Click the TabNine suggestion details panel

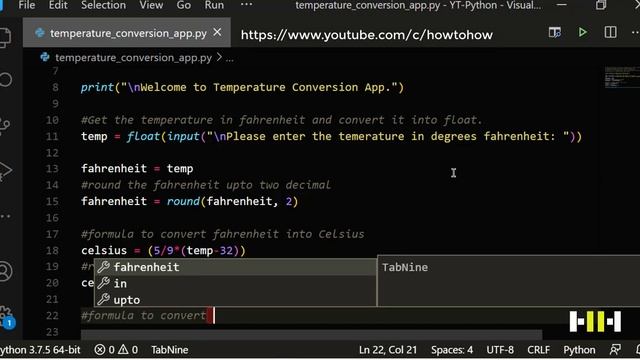(x=509, y=281)
